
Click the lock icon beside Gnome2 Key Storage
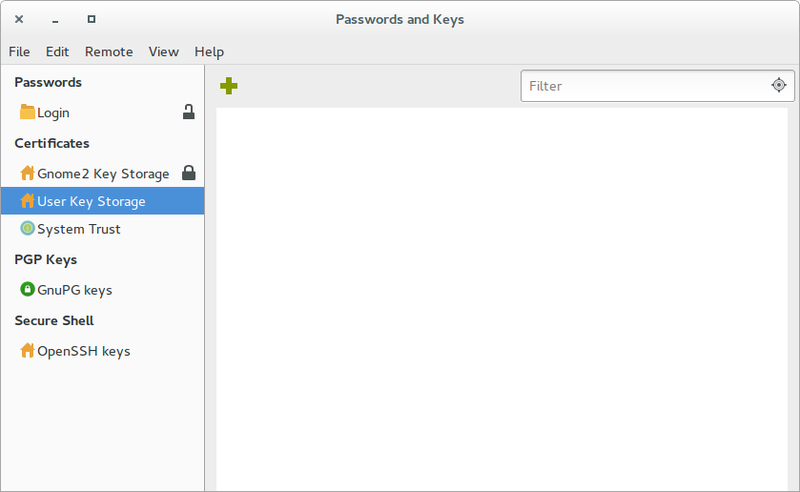click(x=189, y=173)
